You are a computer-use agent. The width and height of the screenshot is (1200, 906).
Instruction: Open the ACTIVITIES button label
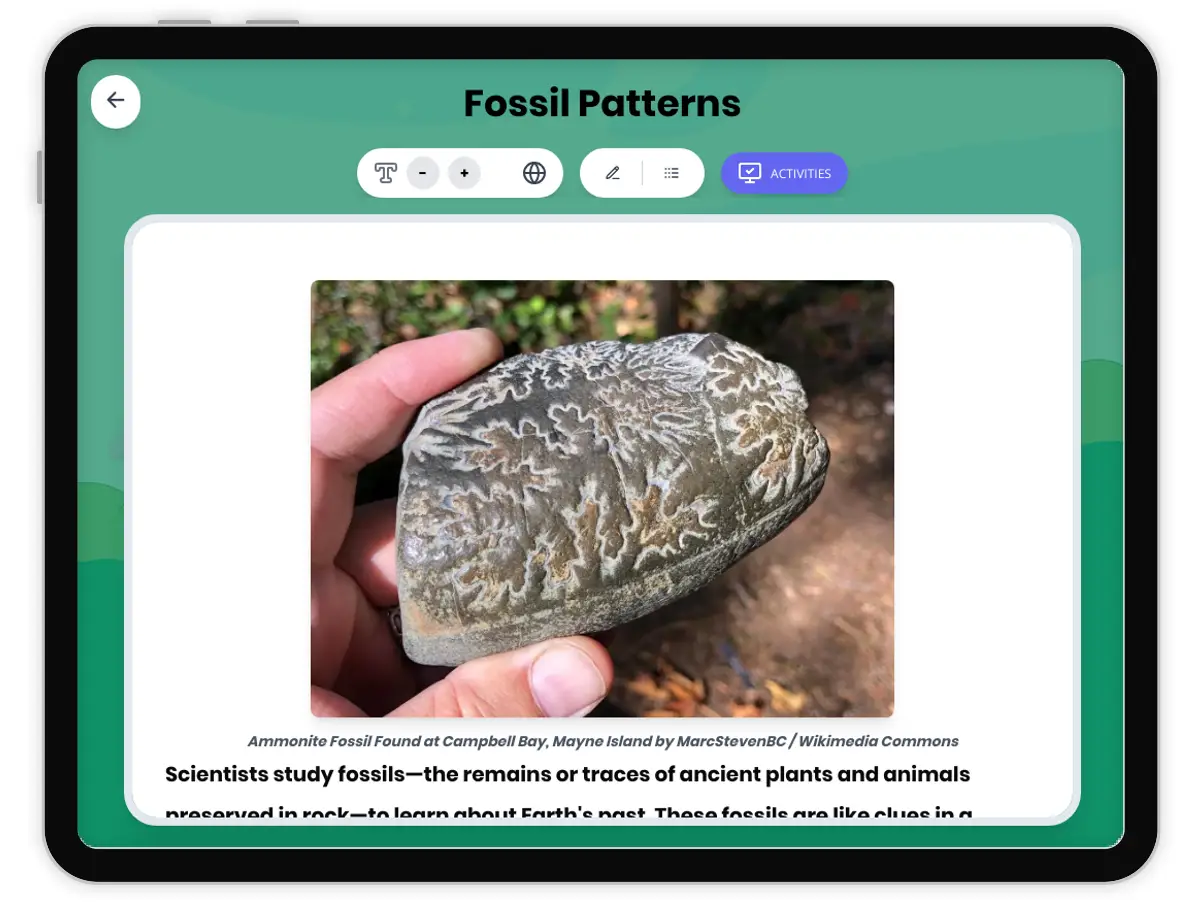click(800, 174)
